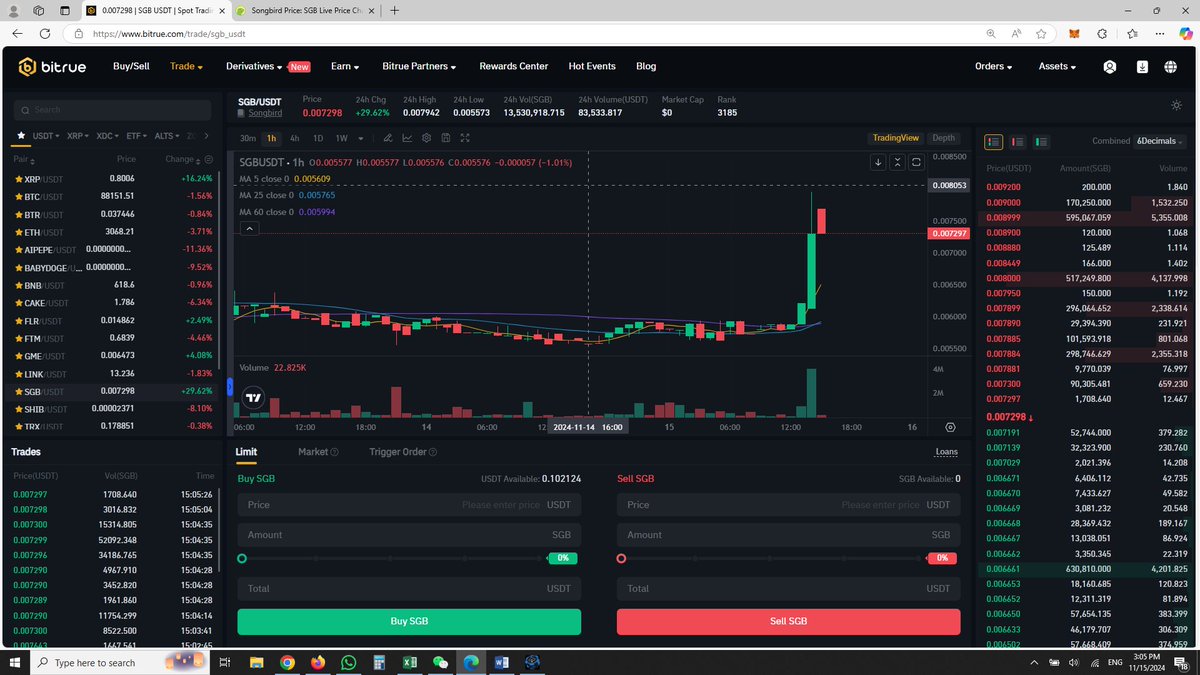Image resolution: width=1200 pixels, height=675 pixels.
Task: Click the Trigger Order info icon
Action: 433,452
